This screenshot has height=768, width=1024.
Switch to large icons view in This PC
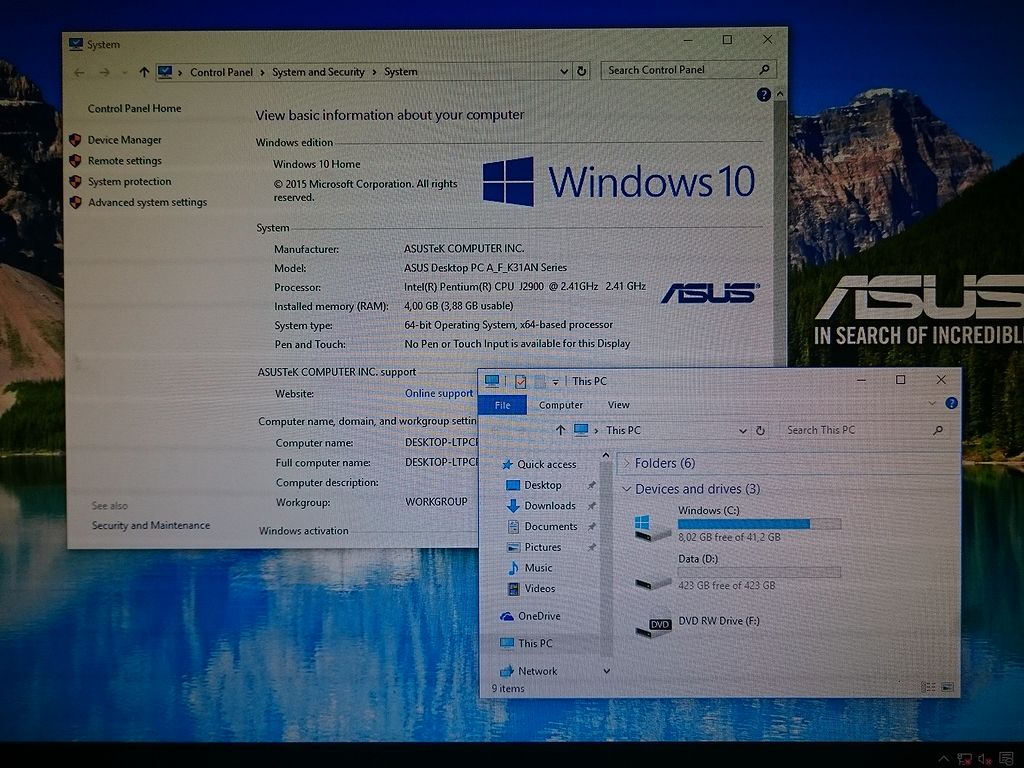point(948,687)
